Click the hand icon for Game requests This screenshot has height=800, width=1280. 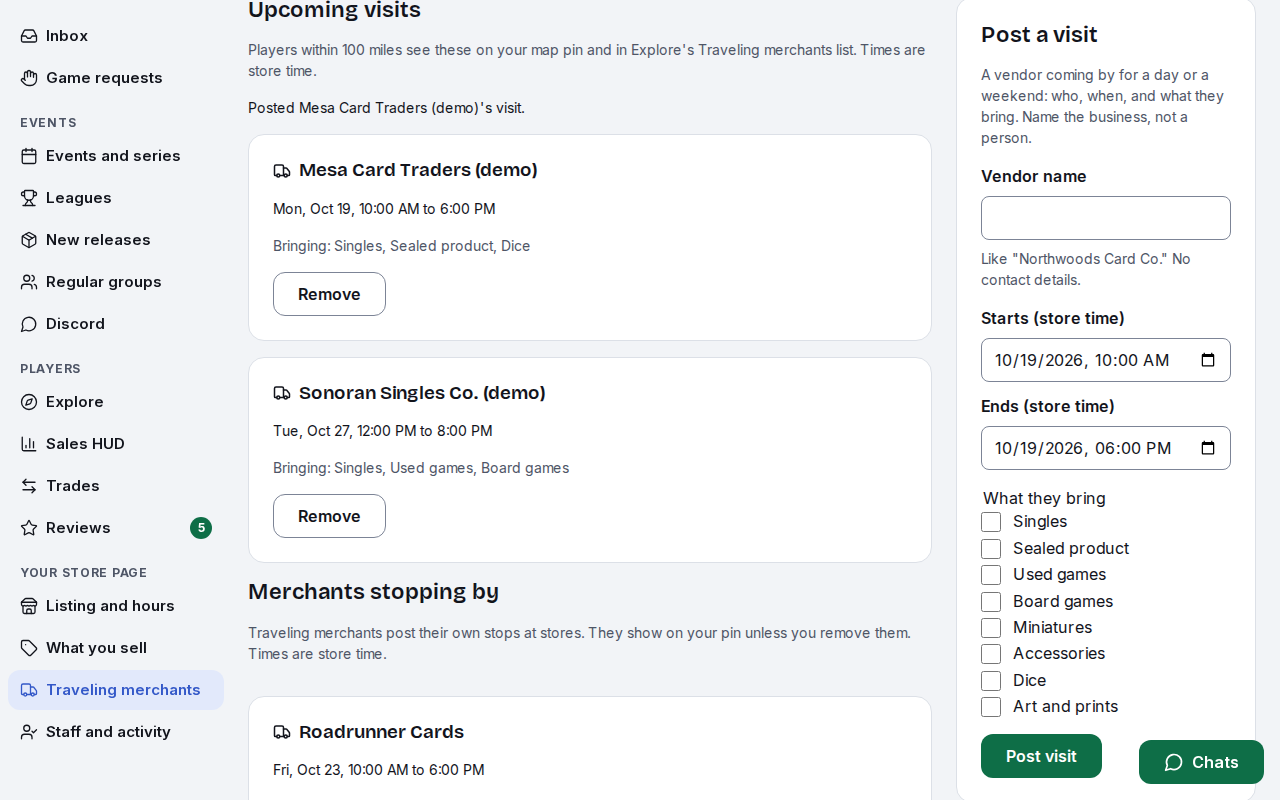point(29,78)
